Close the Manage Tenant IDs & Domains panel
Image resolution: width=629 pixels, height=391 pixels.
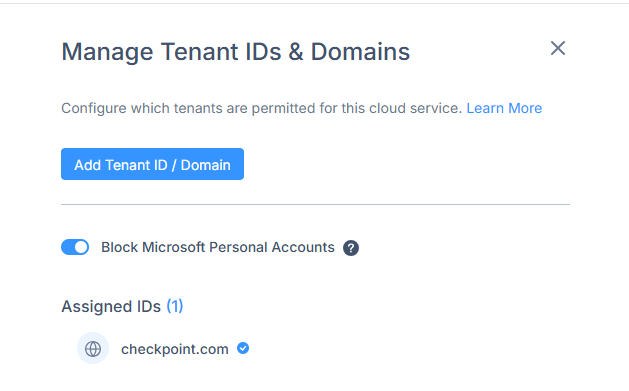558,48
